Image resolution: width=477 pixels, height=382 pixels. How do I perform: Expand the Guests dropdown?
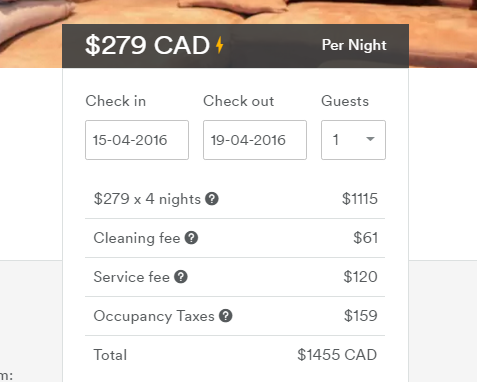click(353, 140)
